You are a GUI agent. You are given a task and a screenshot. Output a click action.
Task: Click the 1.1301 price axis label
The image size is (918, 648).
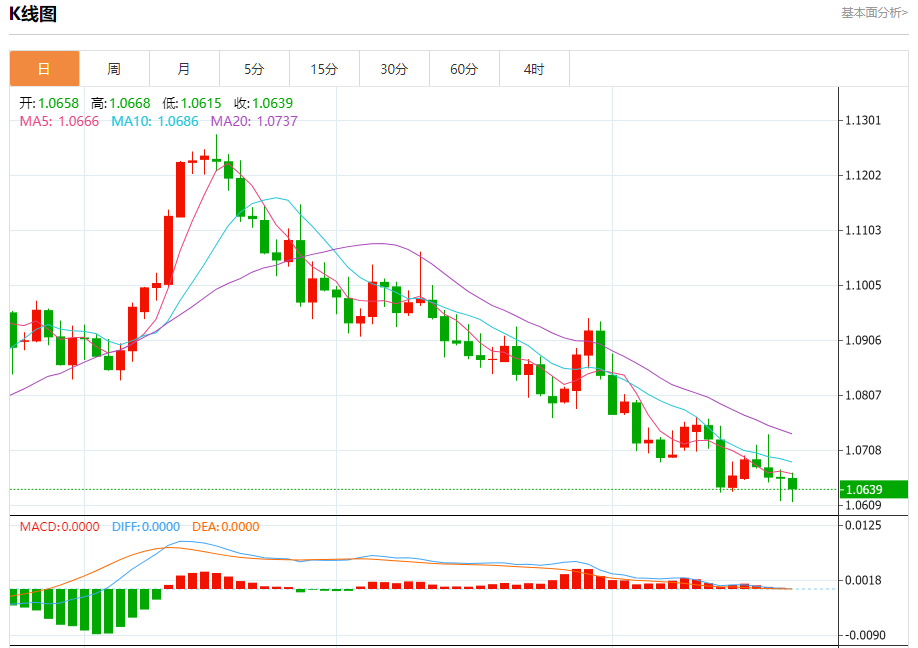(863, 121)
